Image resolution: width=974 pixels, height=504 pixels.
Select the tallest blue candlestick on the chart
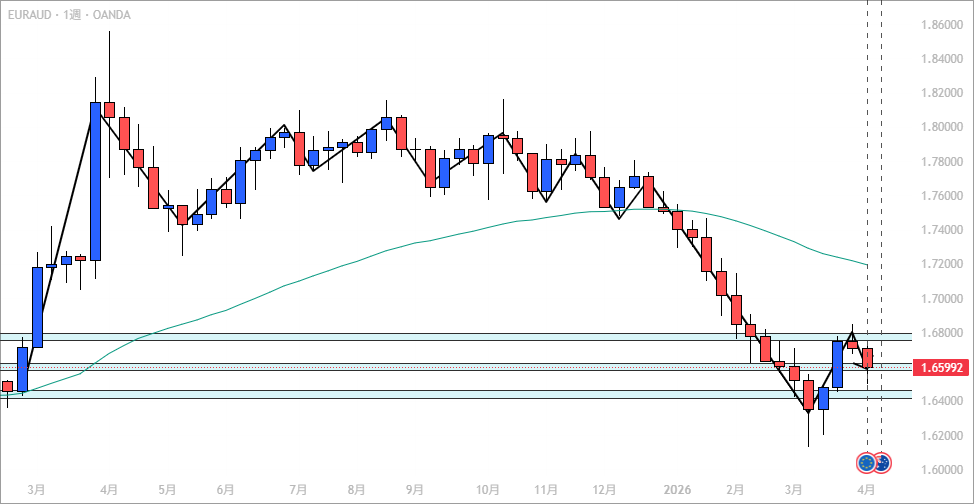pyautogui.click(x=96, y=180)
